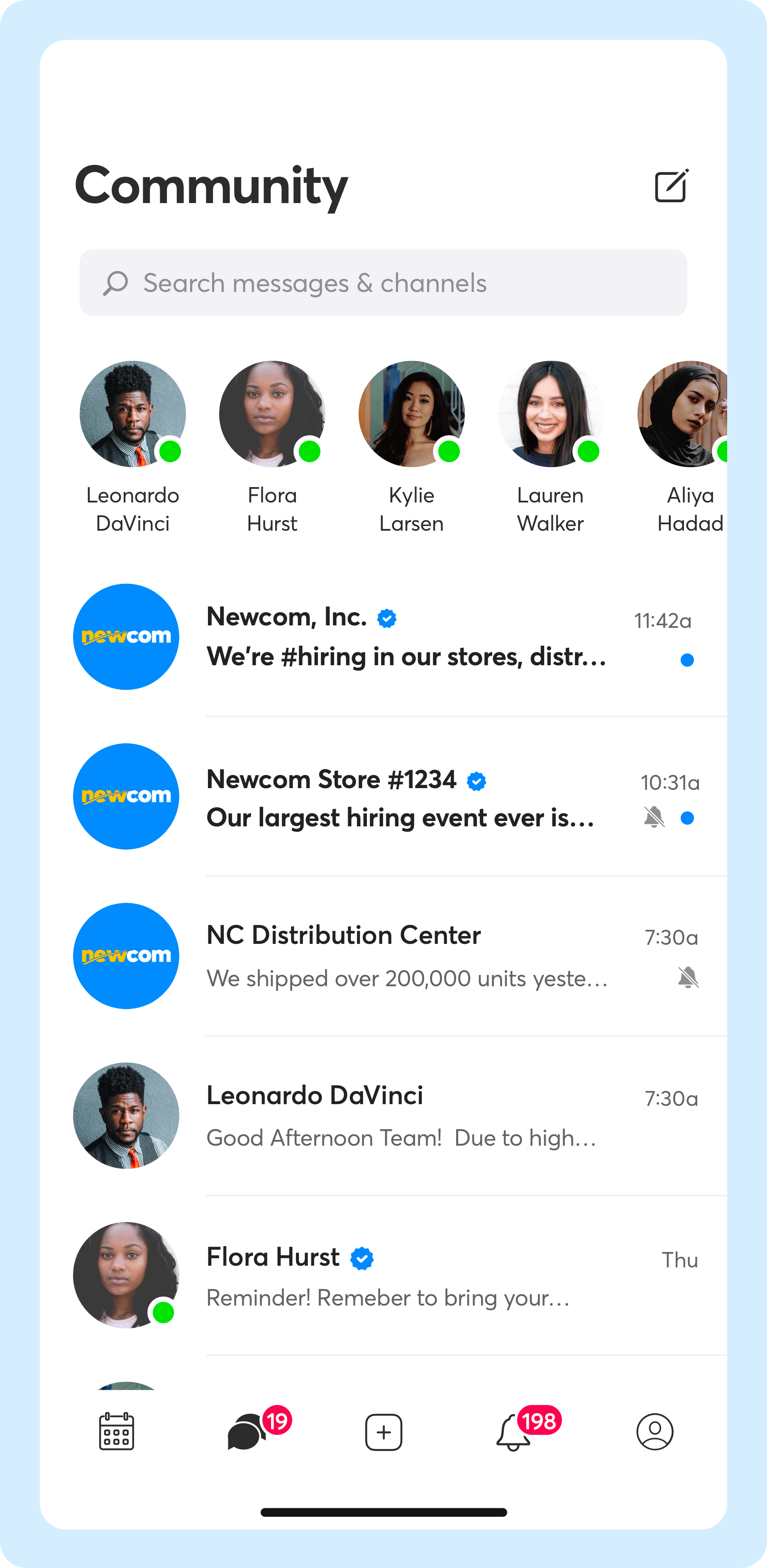Select Lauren Walker's avatar in online contacts
This screenshot has height=1568, width=767.
click(x=551, y=414)
